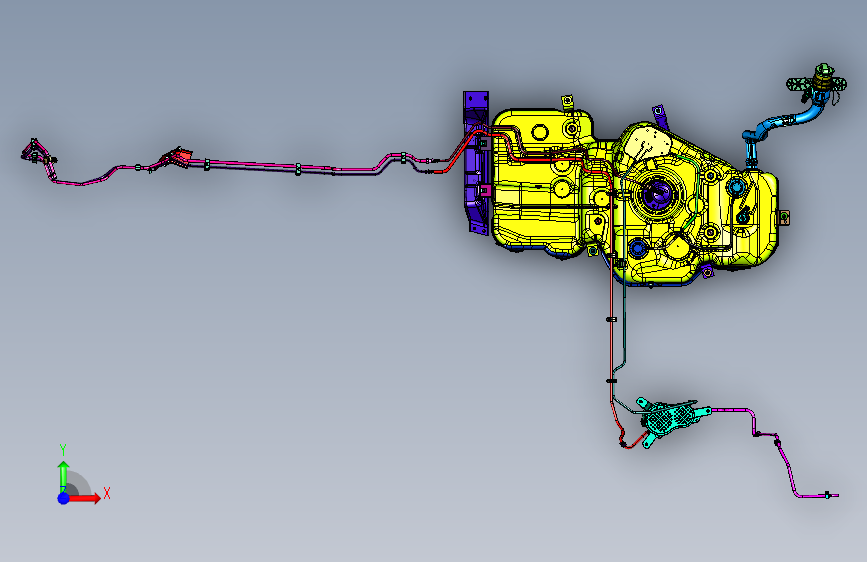Click the Y label on the triad

(x=63, y=449)
